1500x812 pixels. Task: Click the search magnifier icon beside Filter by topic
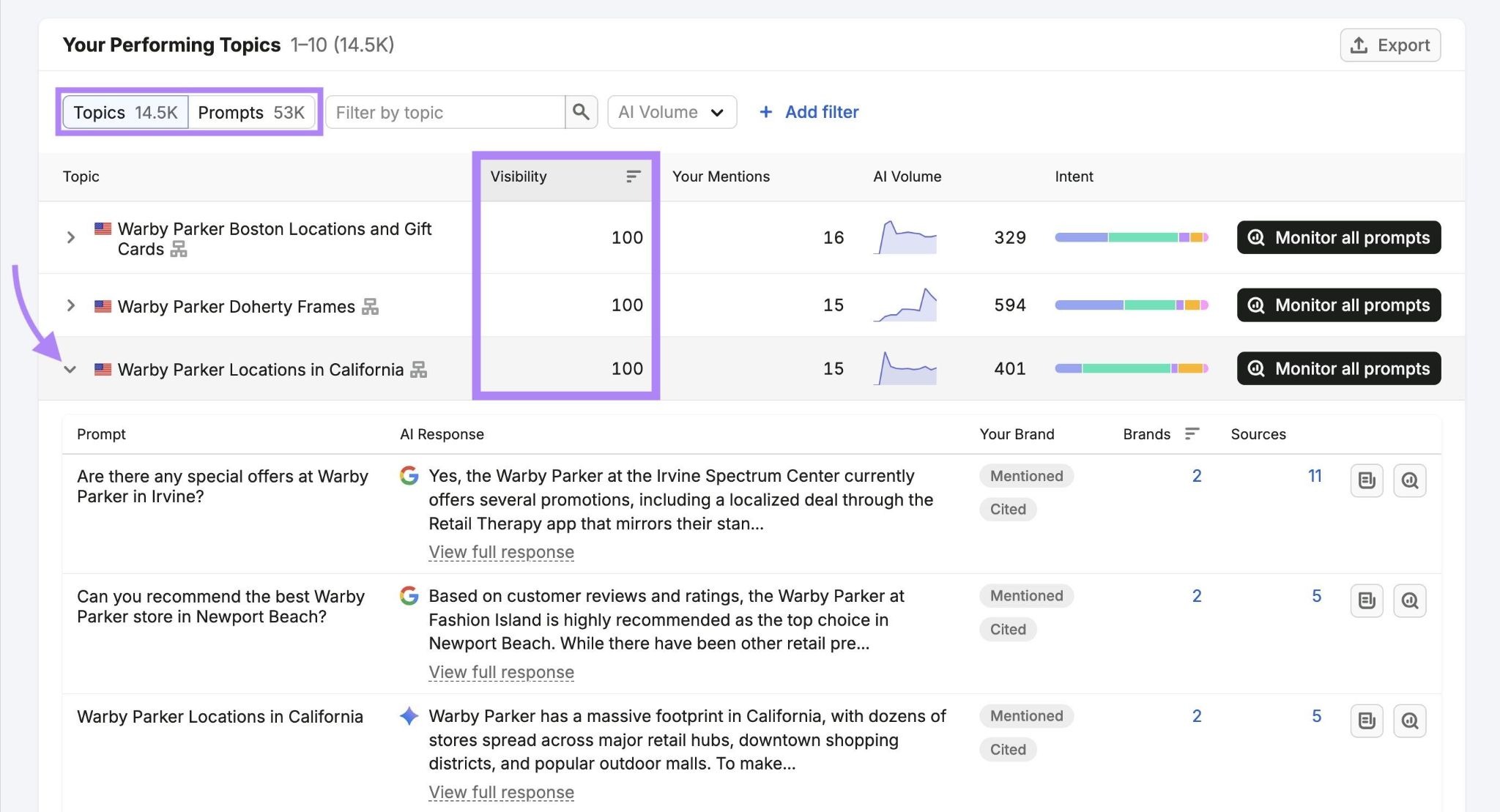pyautogui.click(x=581, y=112)
